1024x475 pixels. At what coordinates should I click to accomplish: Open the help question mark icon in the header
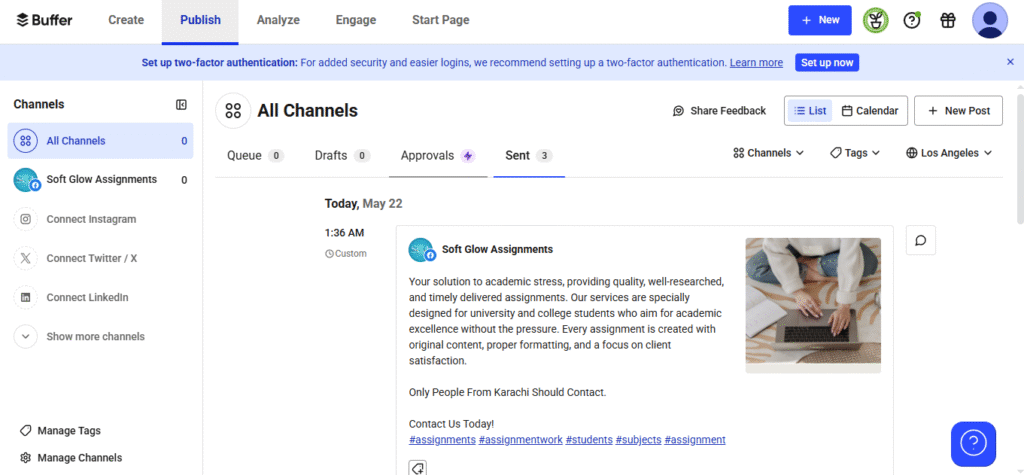[x=912, y=21]
